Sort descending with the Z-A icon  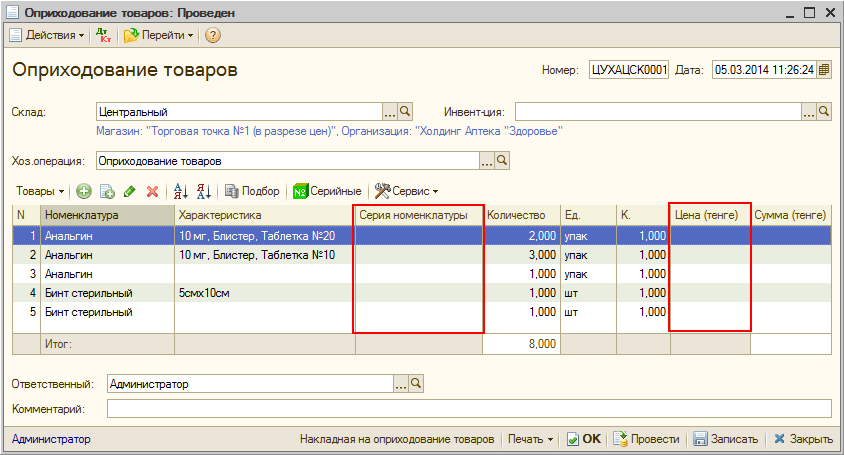203,191
